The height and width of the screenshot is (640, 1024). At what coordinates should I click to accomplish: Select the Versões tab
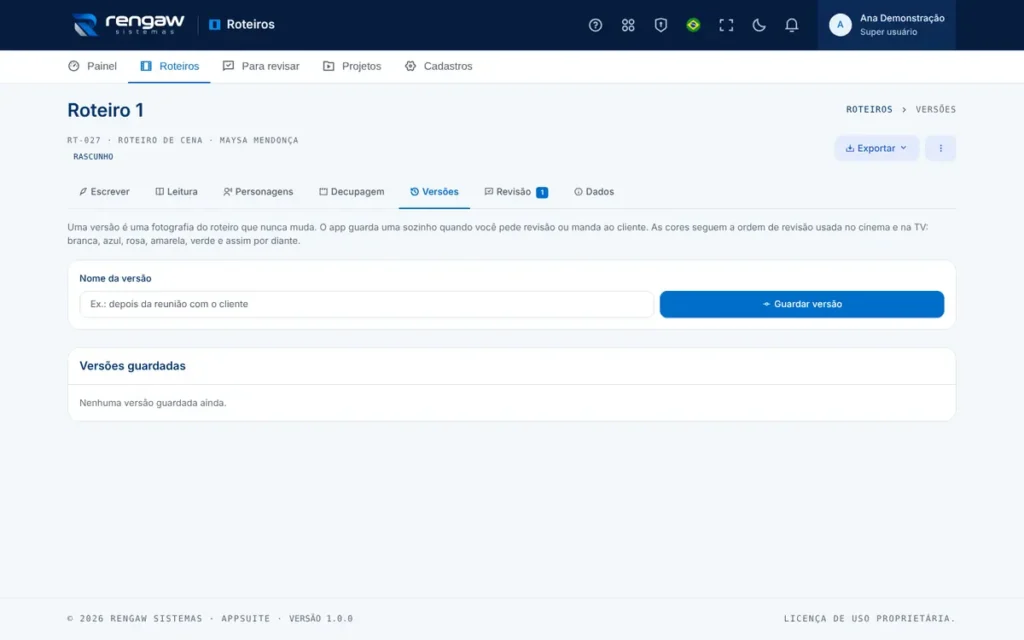tap(434, 192)
